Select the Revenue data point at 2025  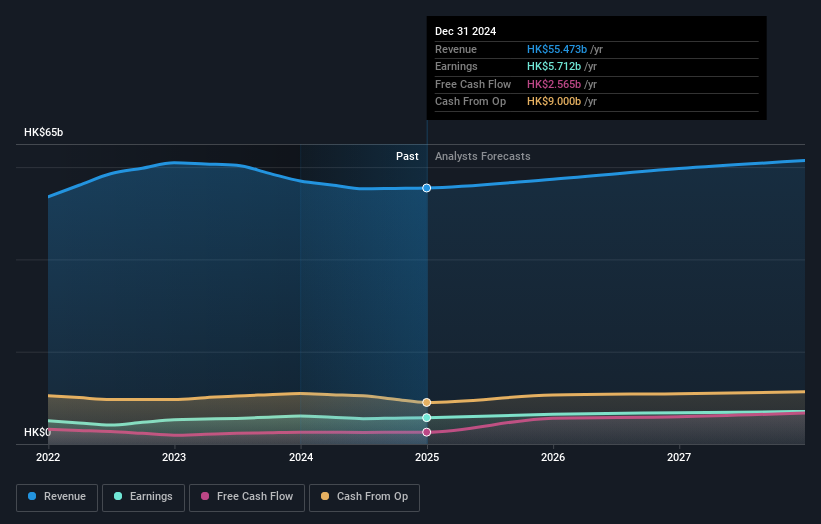coord(427,188)
